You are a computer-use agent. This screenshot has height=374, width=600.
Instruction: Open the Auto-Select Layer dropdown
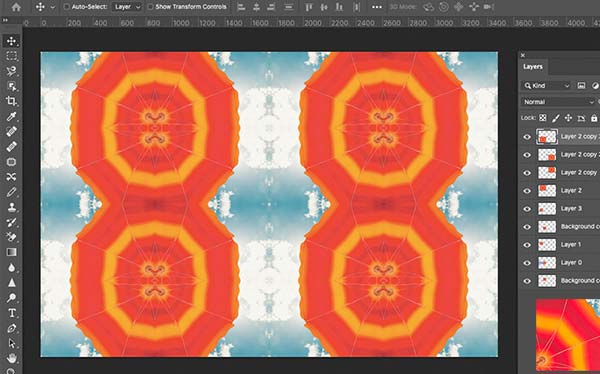click(x=127, y=7)
